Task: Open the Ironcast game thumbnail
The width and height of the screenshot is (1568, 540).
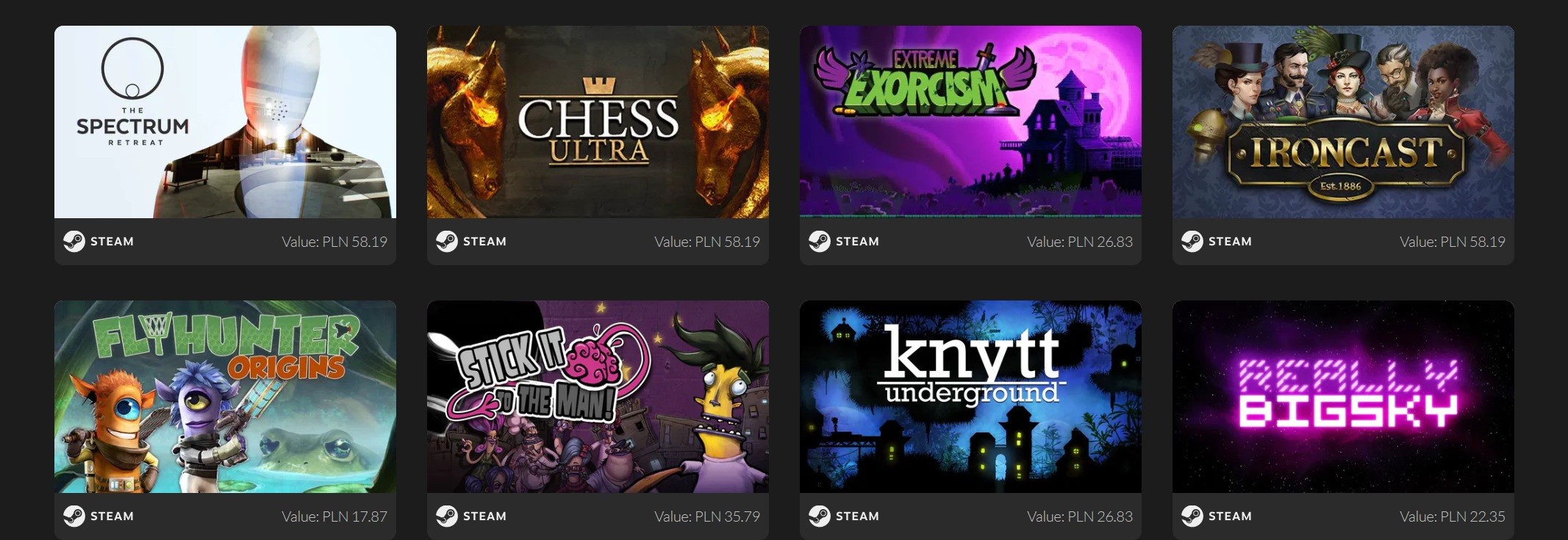Action: [x=1343, y=122]
